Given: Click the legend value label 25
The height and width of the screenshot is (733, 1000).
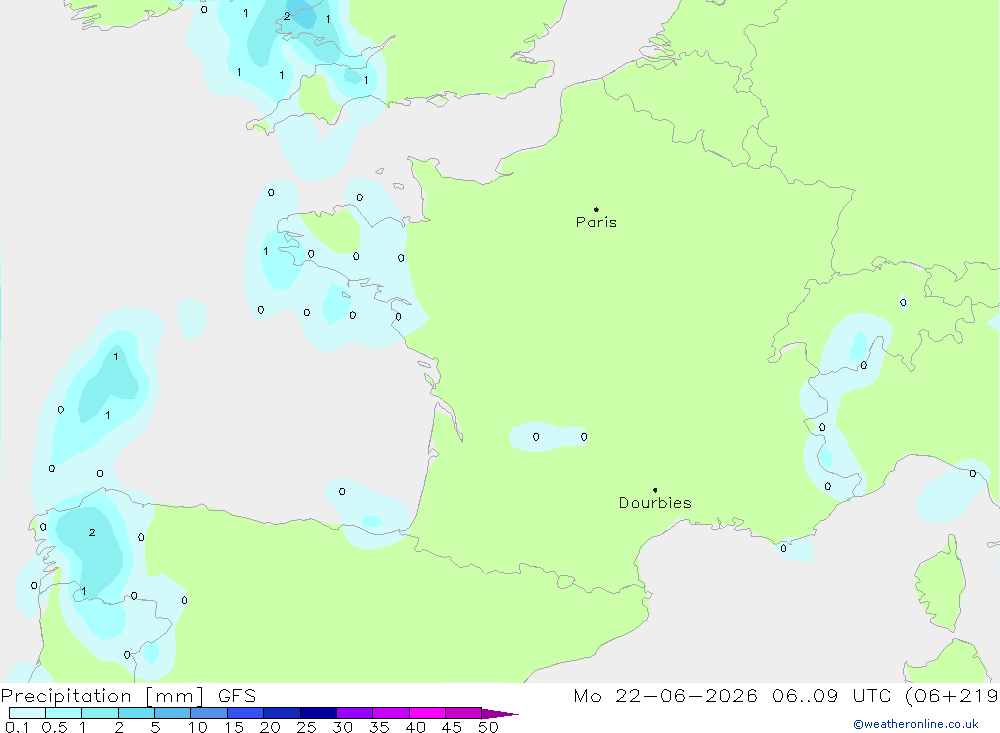Looking at the screenshot, I should [x=306, y=727].
